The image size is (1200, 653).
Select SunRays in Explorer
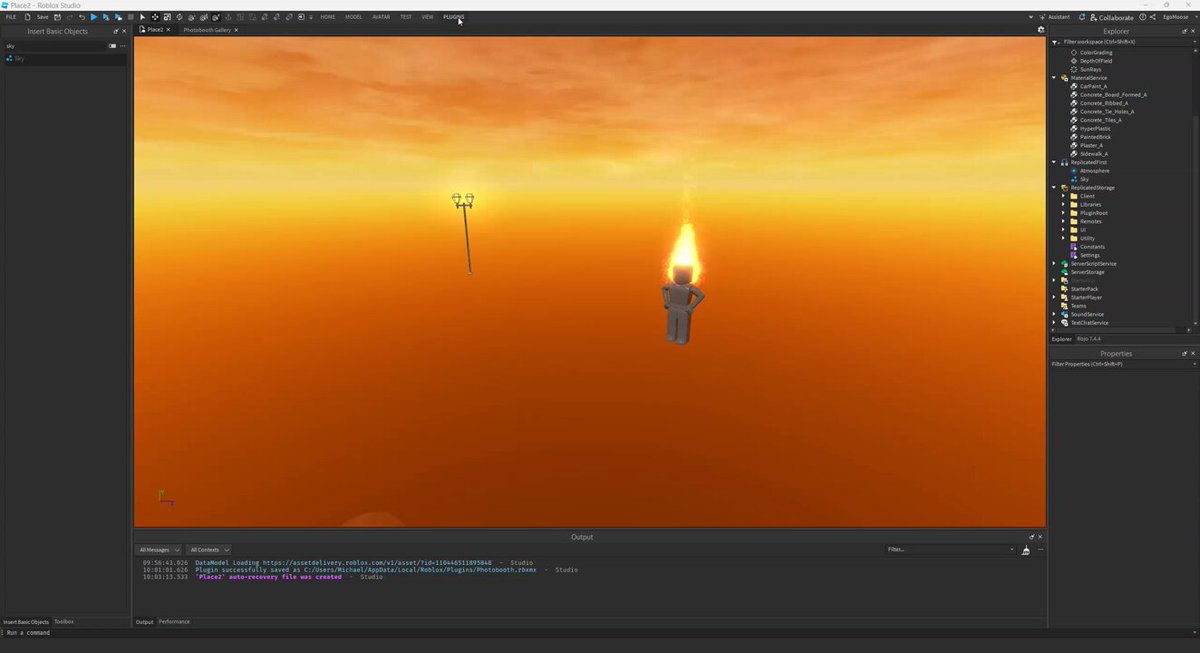[x=1091, y=69]
